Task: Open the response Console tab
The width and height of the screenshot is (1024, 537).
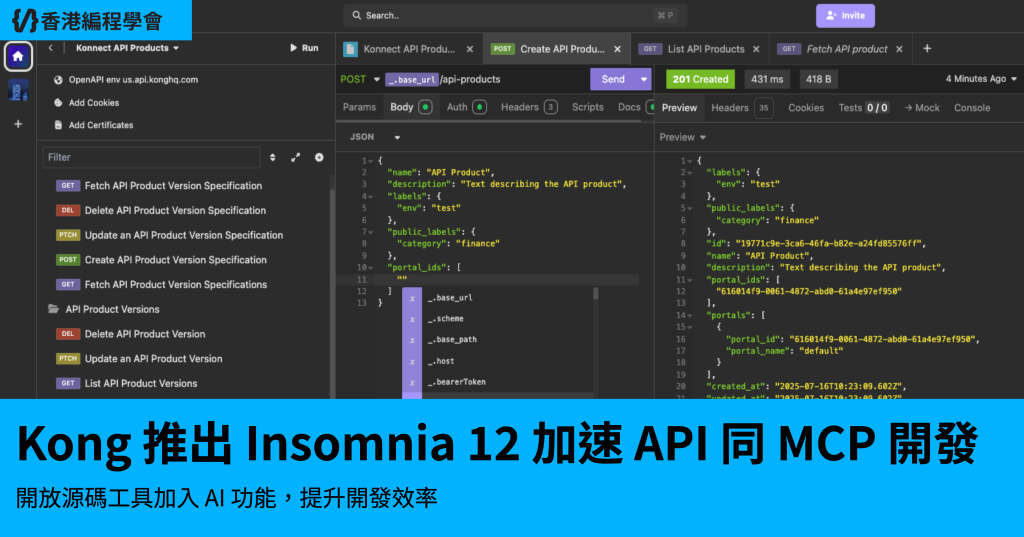Action: pyautogui.click(x=971, y=108)
